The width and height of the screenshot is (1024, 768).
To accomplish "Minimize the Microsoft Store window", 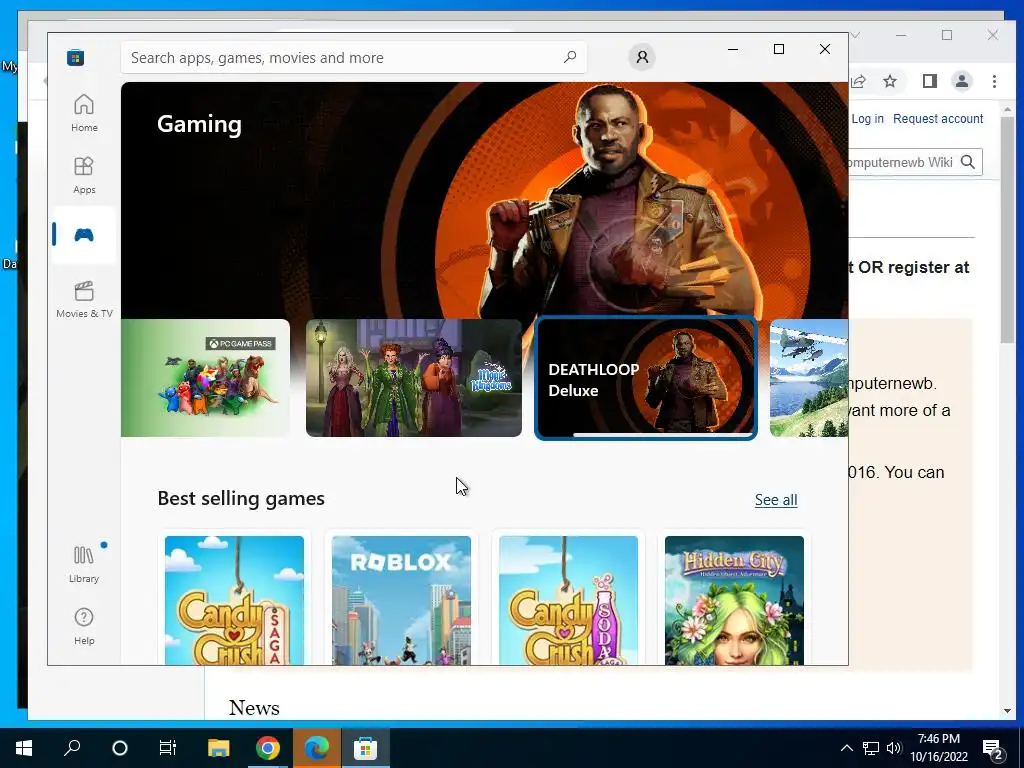I will coord(733,49).
